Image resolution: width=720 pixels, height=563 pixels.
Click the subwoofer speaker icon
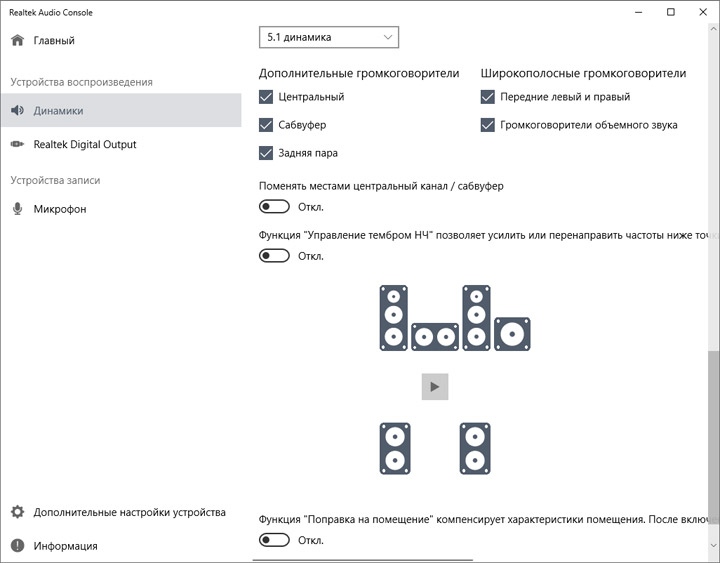click(x=512, y=334)
